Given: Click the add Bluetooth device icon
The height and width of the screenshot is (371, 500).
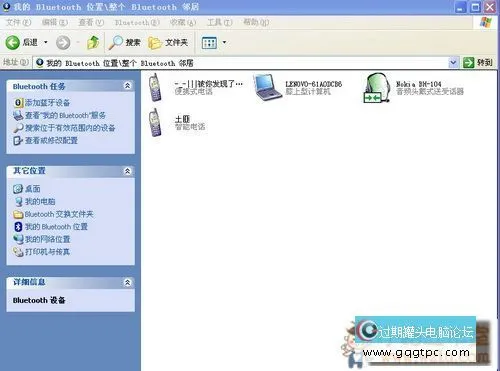Looking at the screenshot, I should 18,103.
